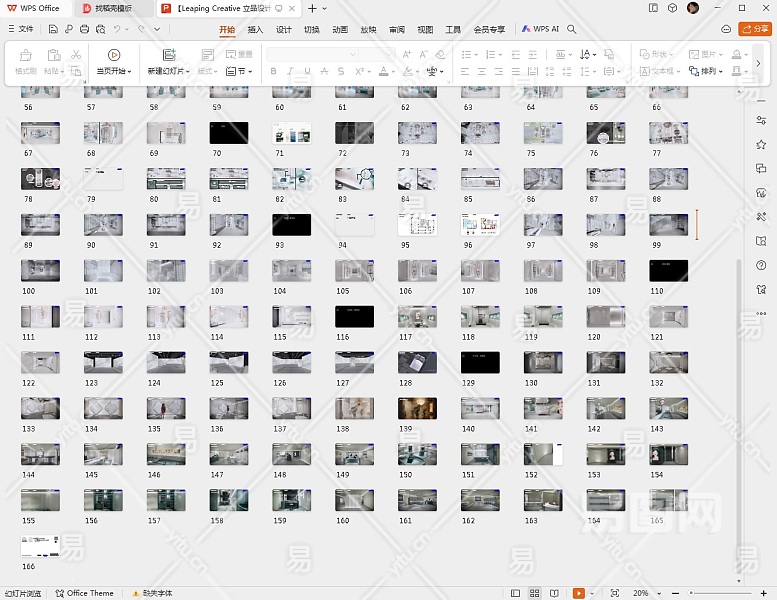Toggle slide sorter view button in status bar
The height and width of the screenshot is (600, 777).
point(536,593)
